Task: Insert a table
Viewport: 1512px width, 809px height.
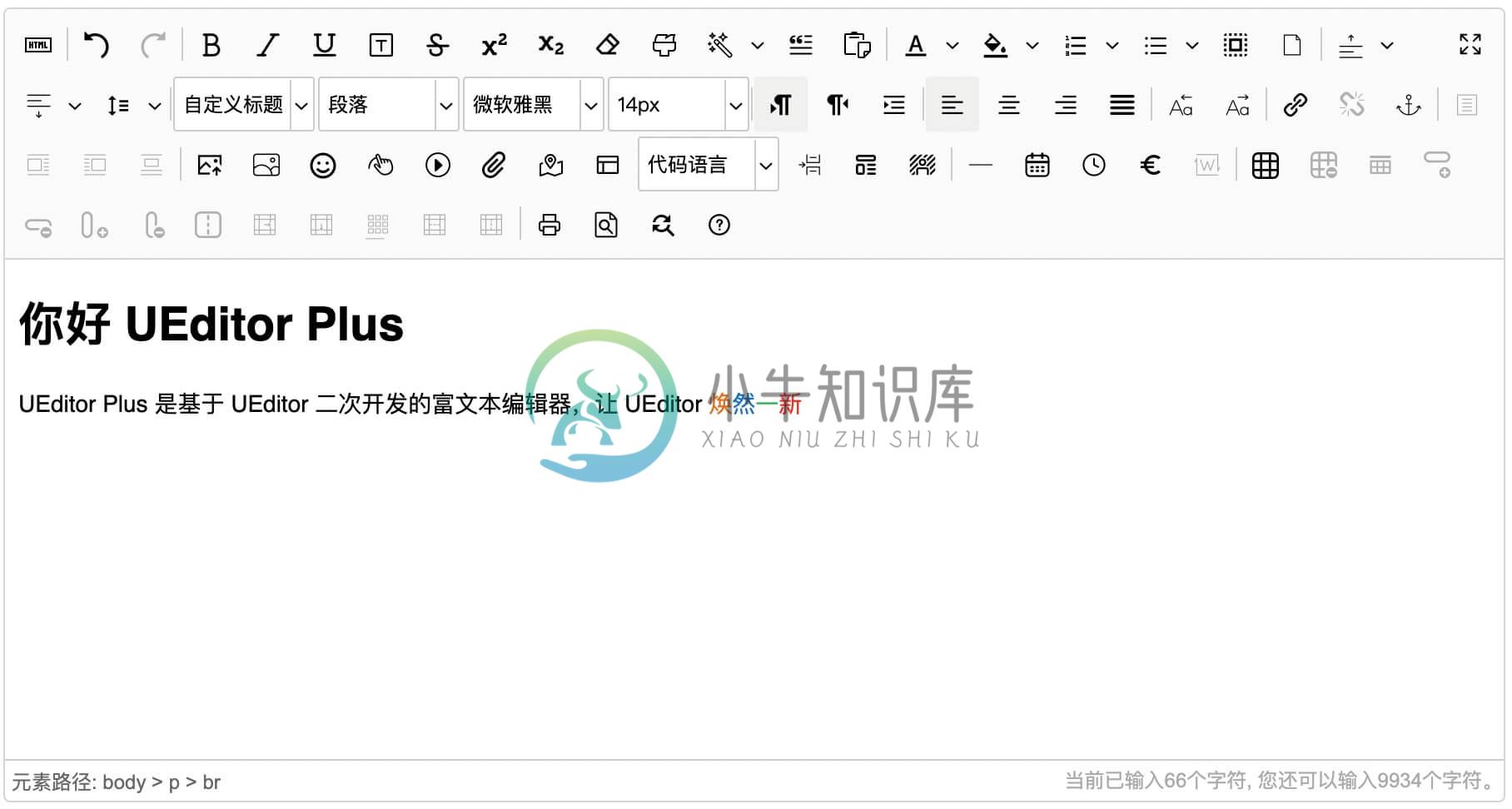Action: [x=1266, y=165]
